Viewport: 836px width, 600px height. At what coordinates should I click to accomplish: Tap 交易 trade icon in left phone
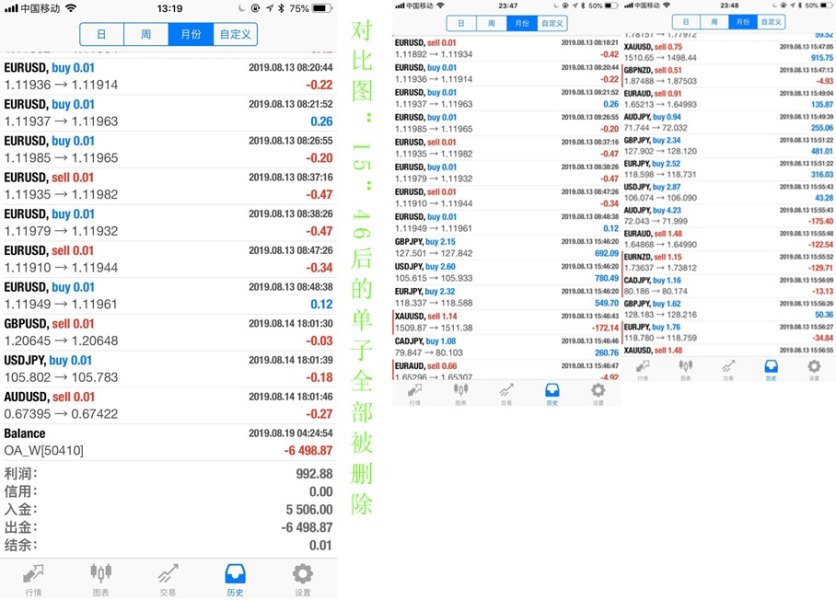(168, 578)
